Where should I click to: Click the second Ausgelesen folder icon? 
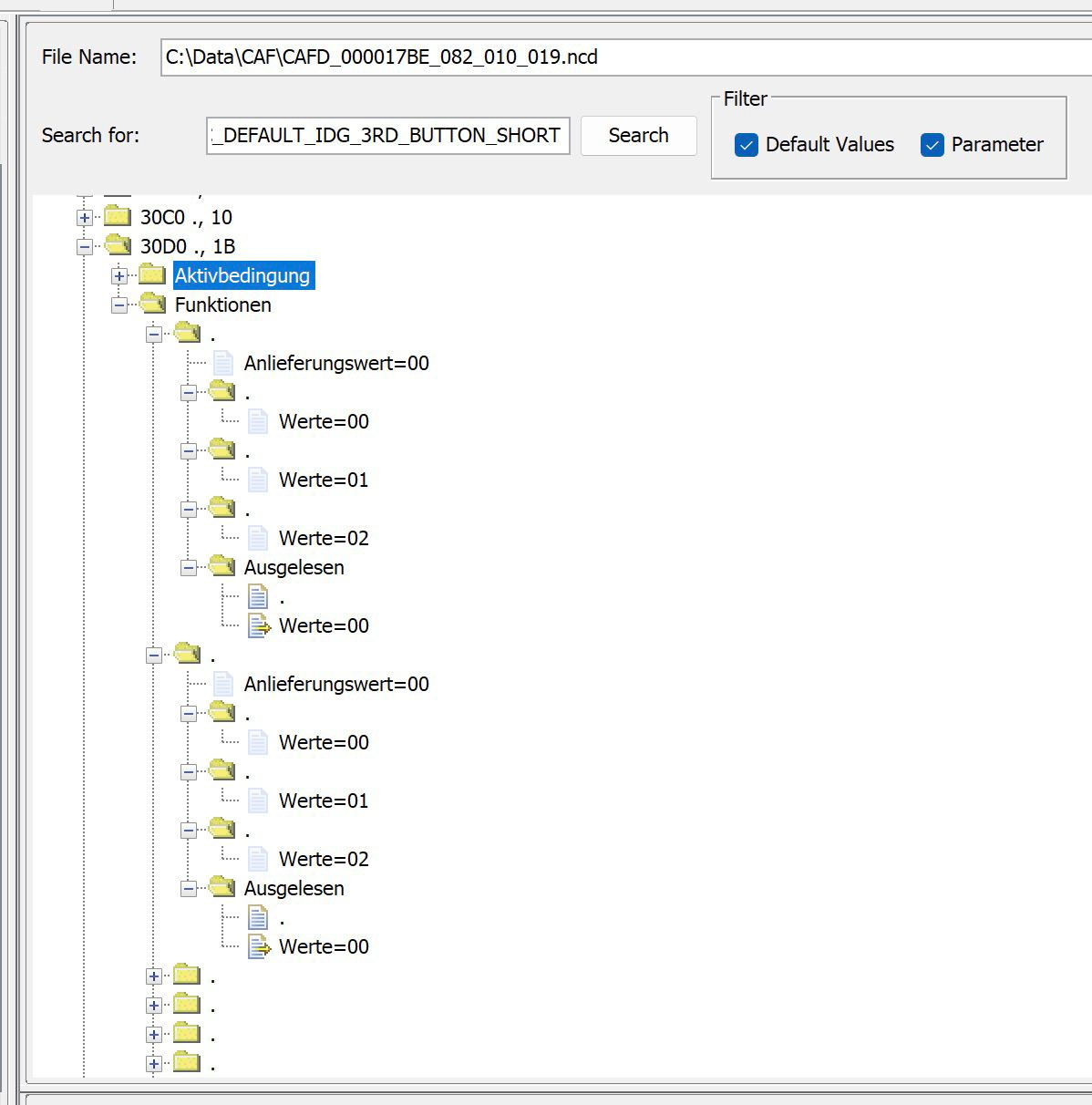(x=222, y=888)
